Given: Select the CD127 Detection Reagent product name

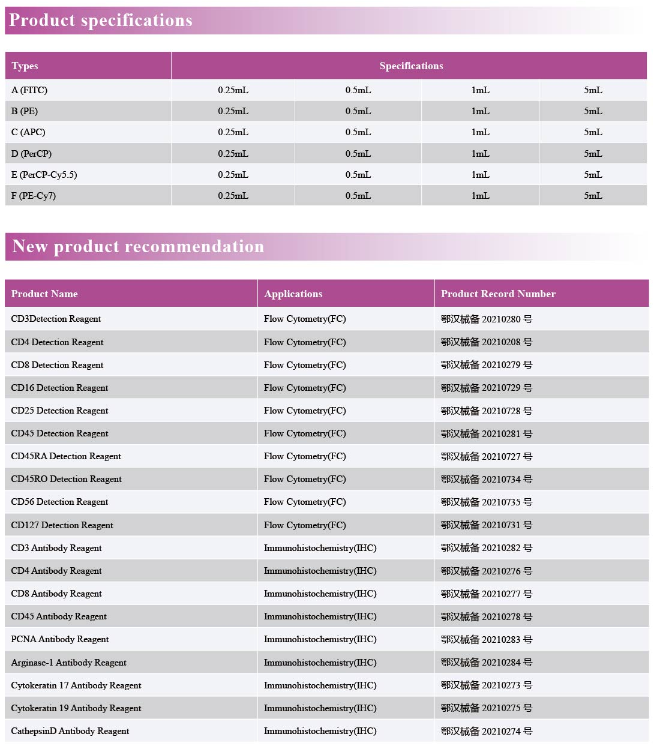Looking at the screenshot, I should [62, 525].
